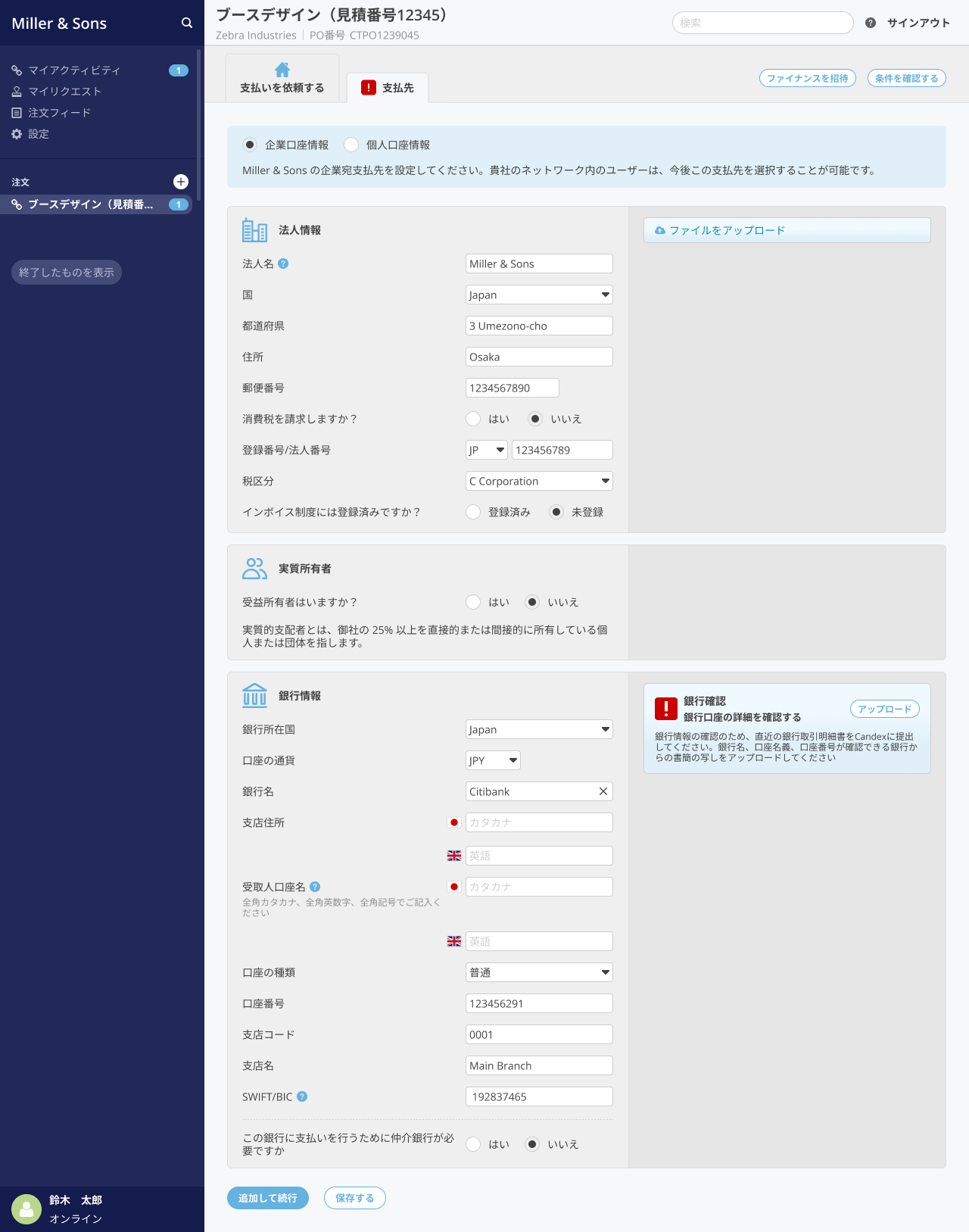Clear bank name with the X icon

point(603,791)
